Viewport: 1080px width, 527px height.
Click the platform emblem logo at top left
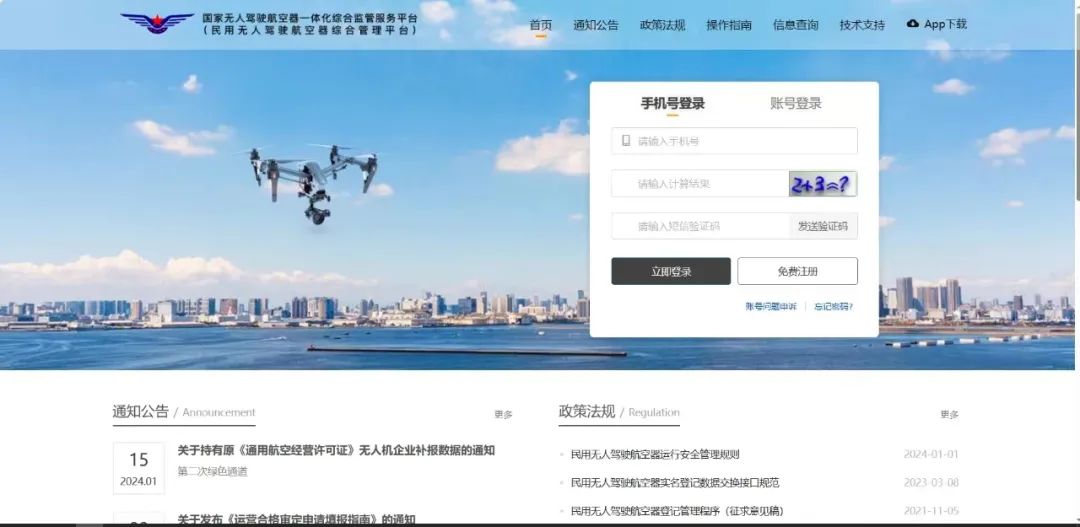pyautogui.click(x=157, y=23)
